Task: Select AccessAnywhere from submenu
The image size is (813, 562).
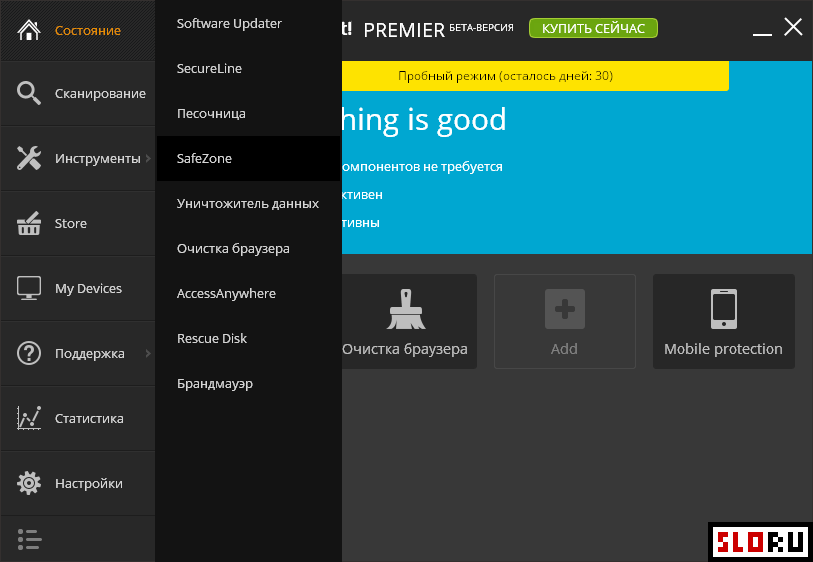Action: click(248, 293)
